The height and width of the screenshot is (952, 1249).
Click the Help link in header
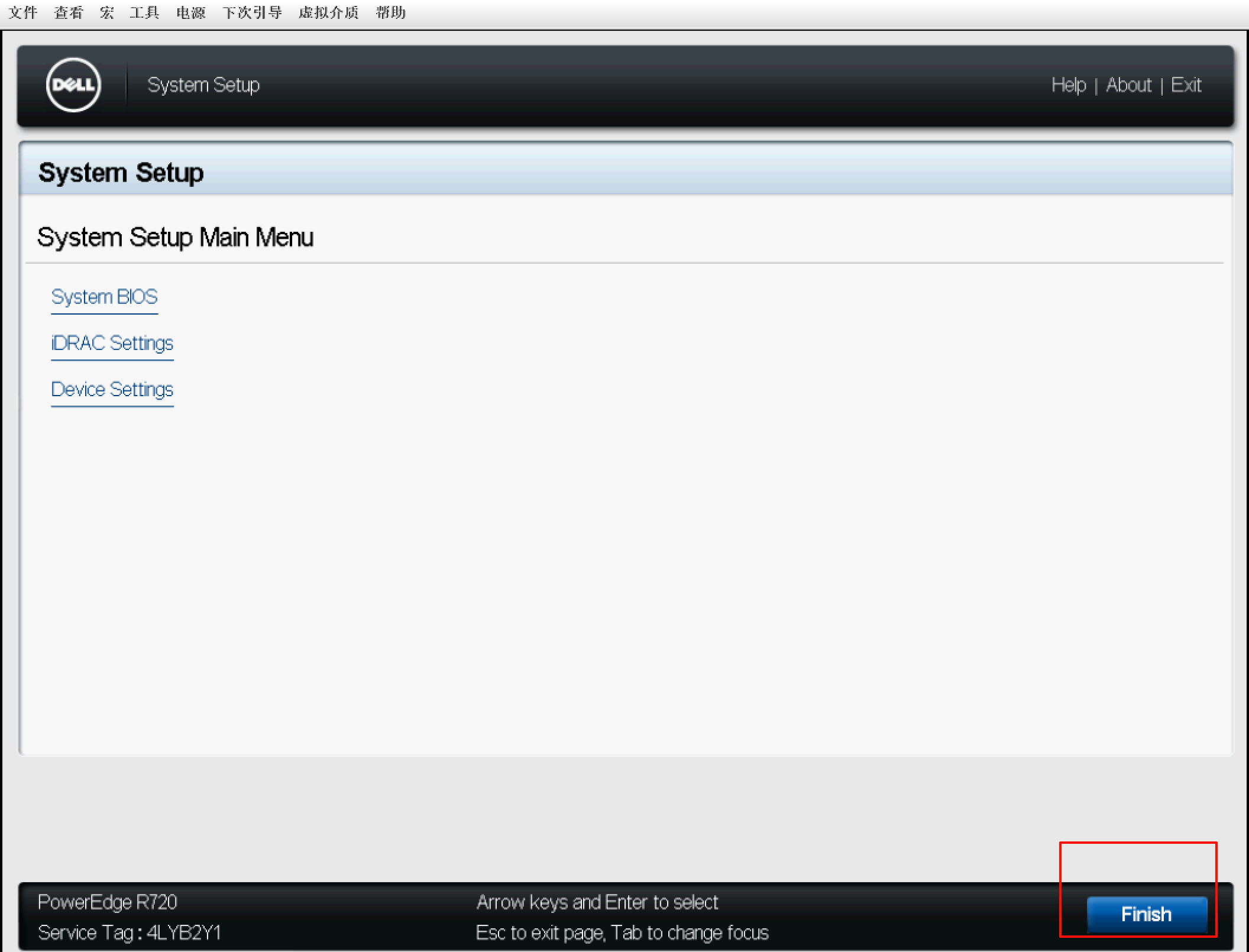tap(1068, 85)
